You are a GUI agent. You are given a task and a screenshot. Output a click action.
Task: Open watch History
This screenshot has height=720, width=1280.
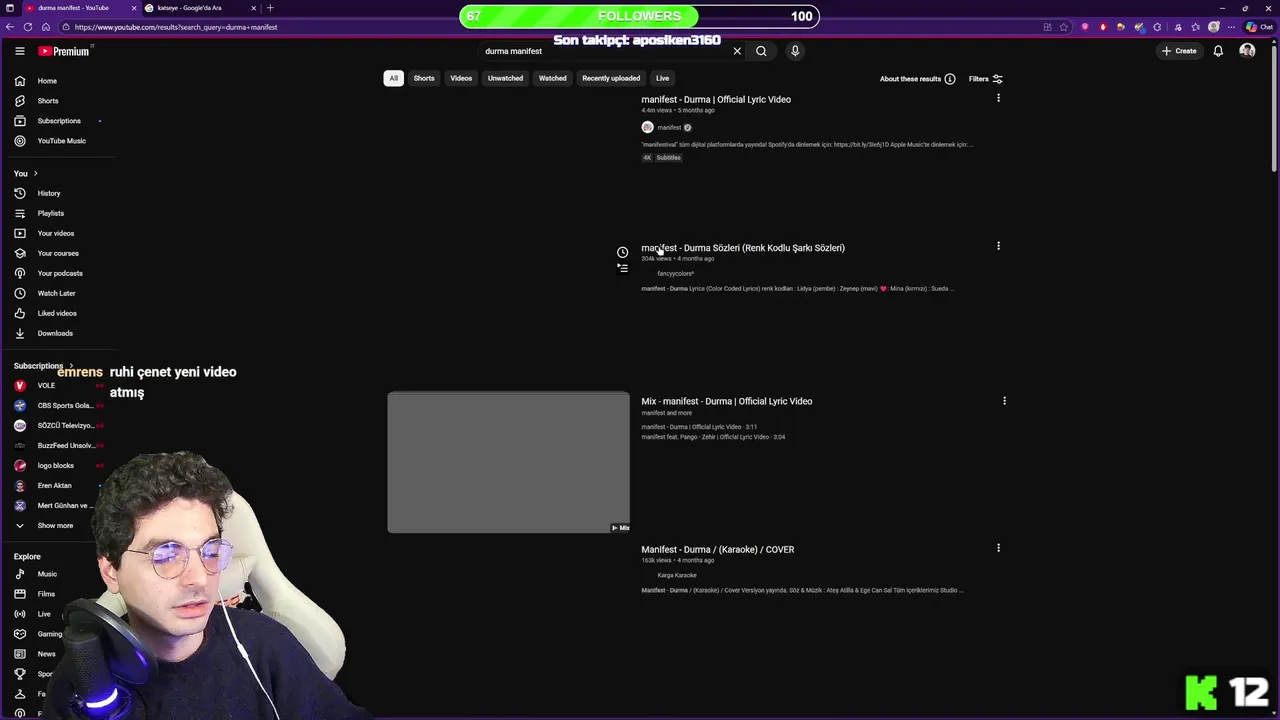point(49,193)
